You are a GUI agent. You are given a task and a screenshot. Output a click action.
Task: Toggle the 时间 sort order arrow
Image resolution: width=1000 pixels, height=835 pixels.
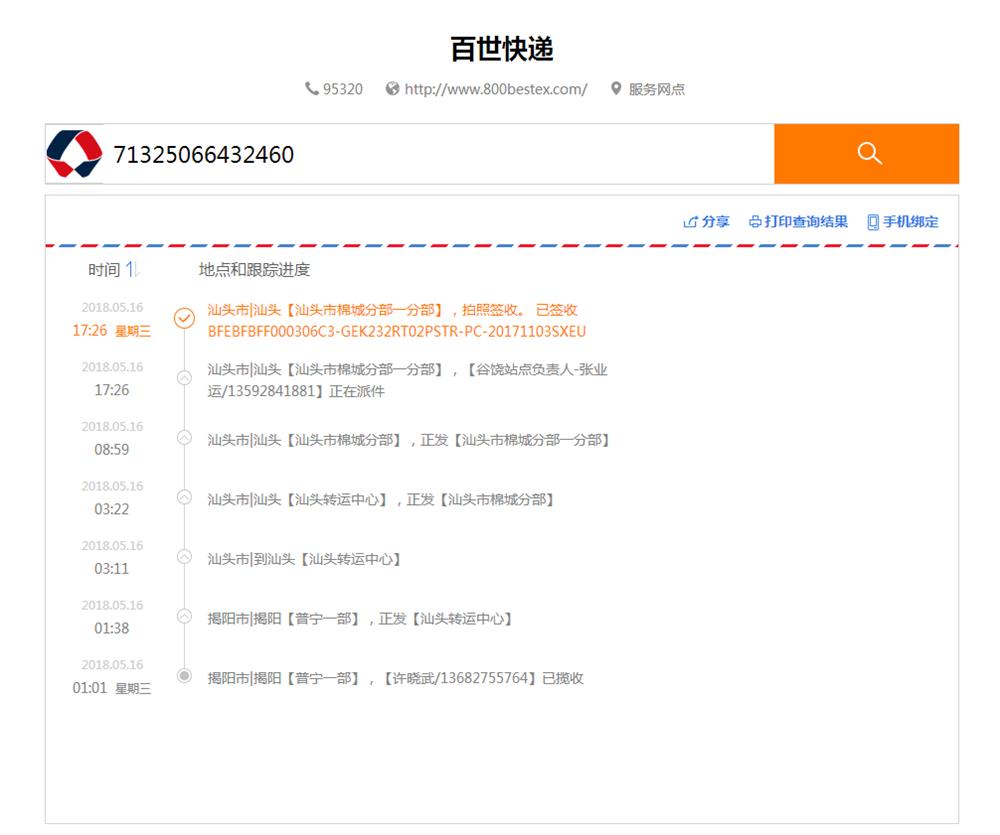131,269
